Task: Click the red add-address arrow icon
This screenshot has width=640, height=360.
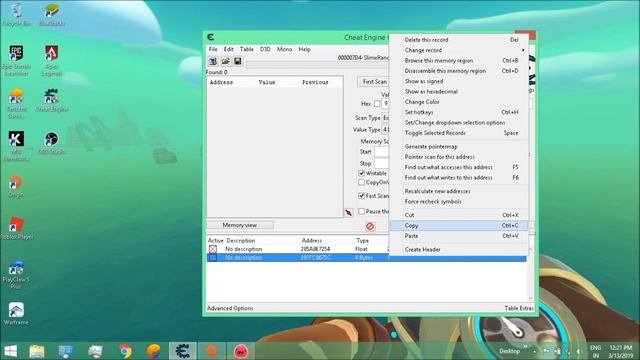Action: coord(349,213)
